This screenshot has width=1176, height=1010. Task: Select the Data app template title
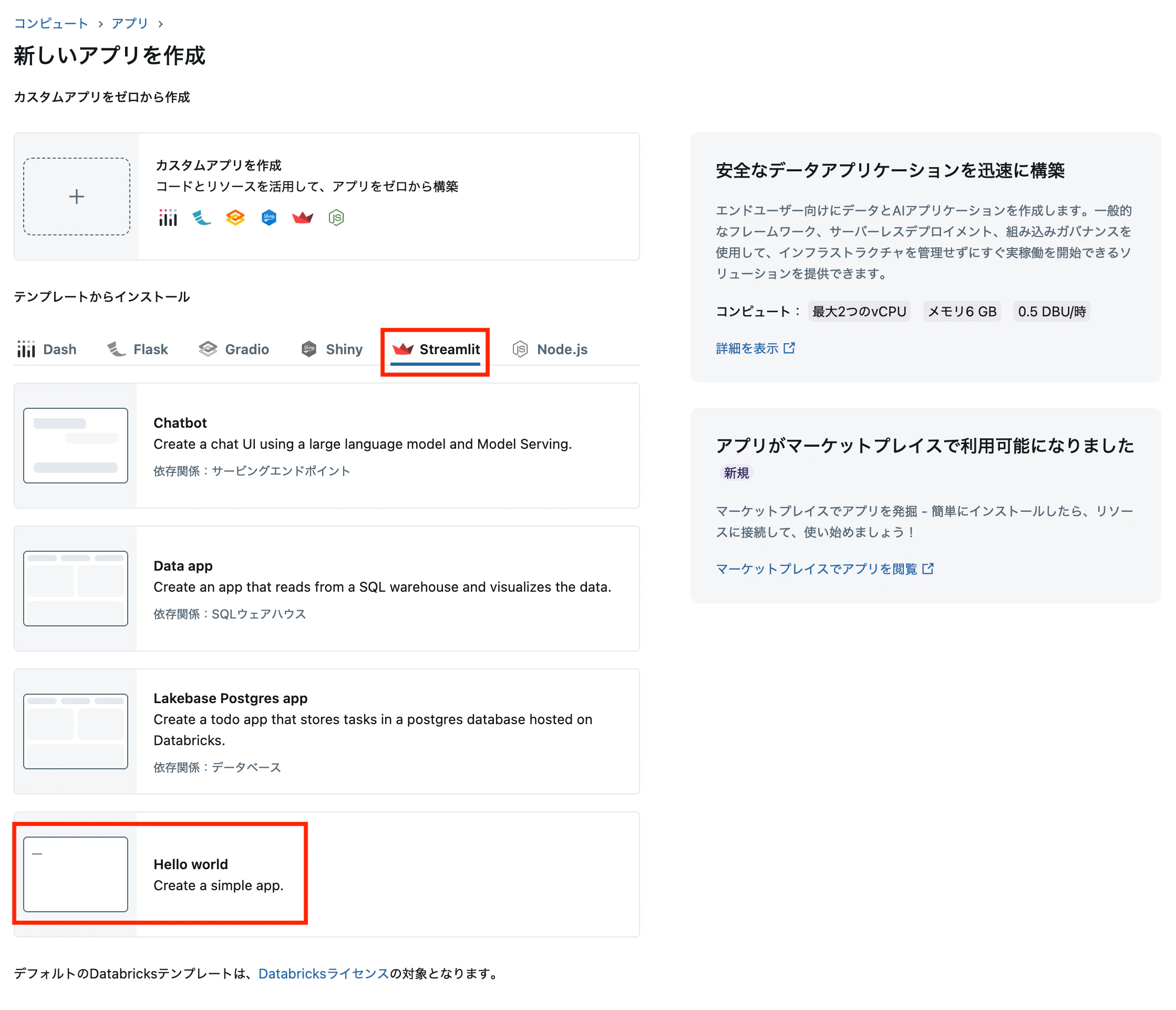[x=183, y=566]
